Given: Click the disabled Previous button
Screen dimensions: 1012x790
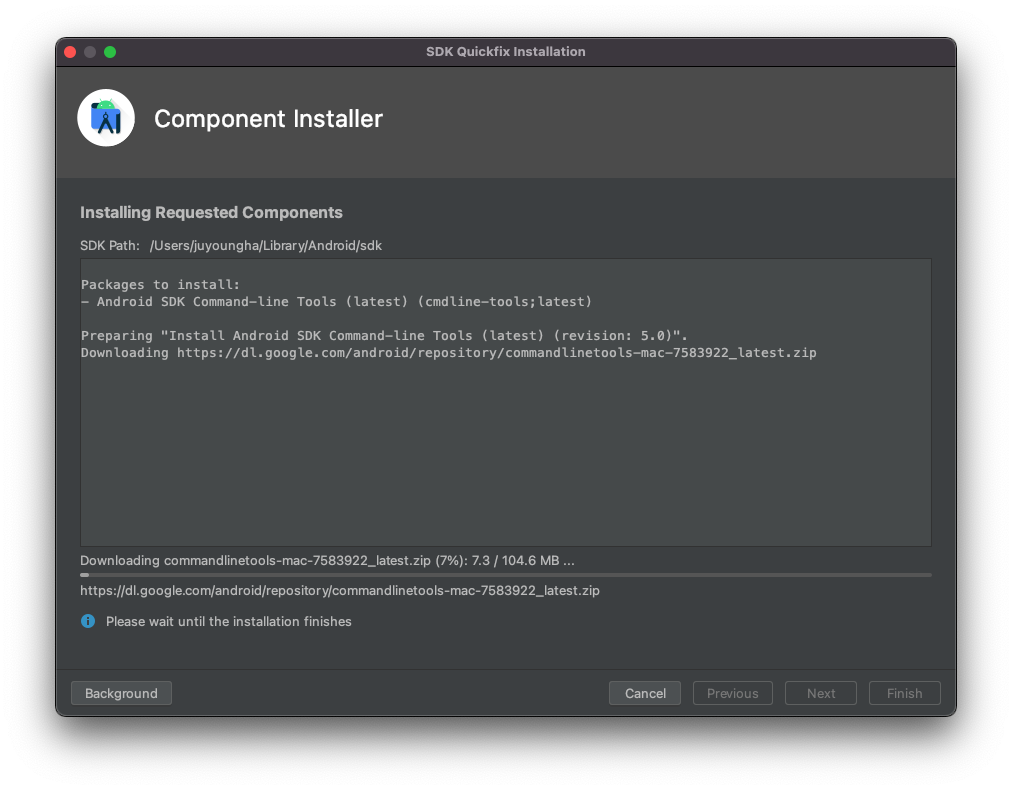Looking at the screenshot, I should click(733, 693).
